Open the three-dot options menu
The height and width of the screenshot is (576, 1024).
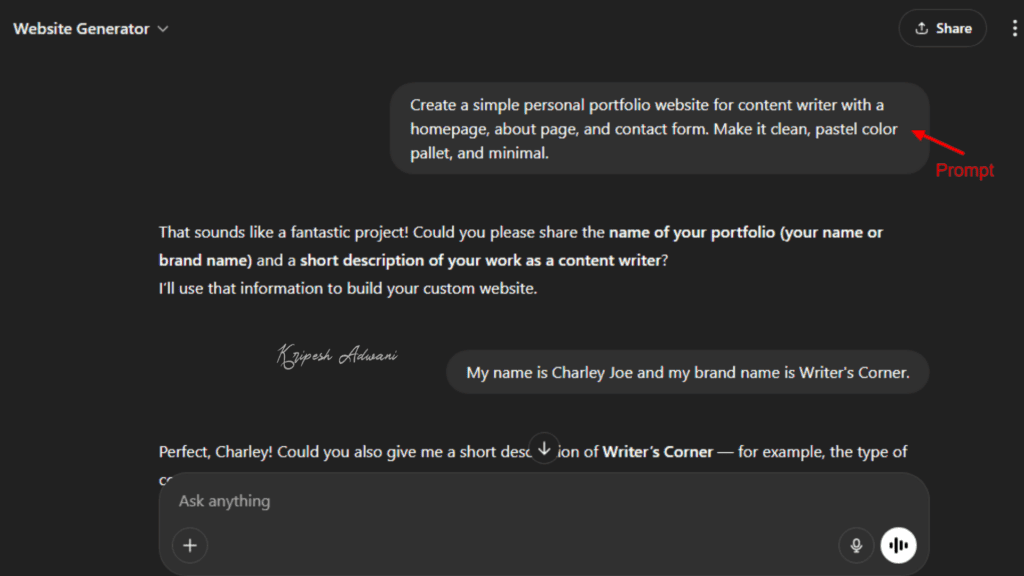click(x=1014, y=28)
